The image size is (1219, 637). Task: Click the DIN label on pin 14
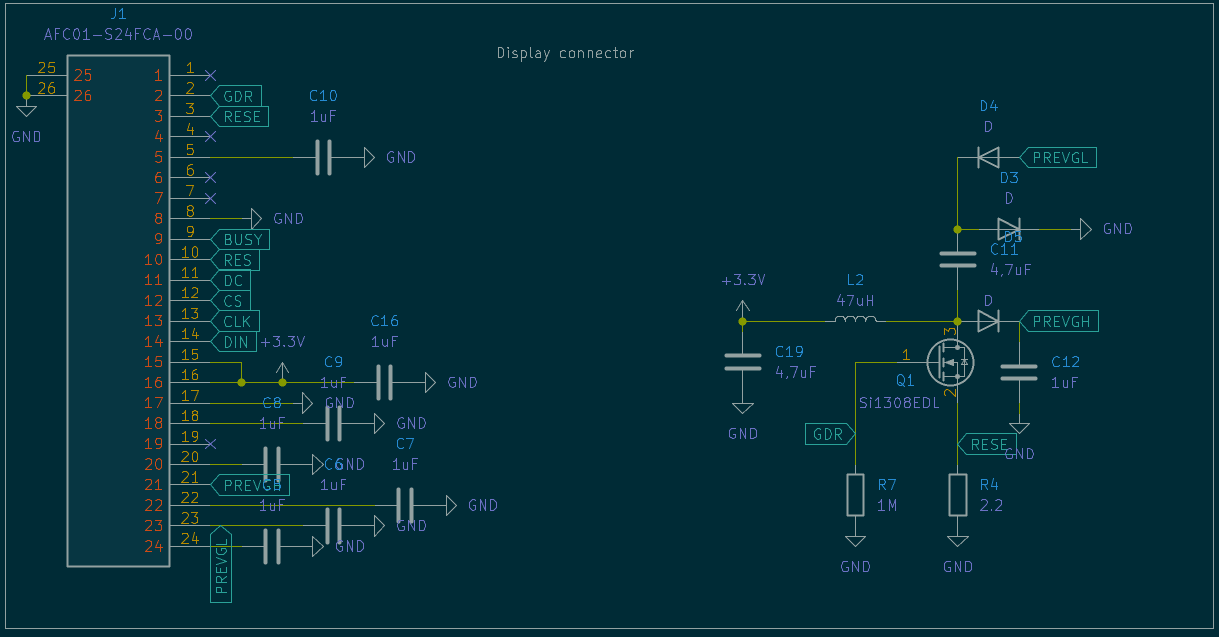(234, 342)
